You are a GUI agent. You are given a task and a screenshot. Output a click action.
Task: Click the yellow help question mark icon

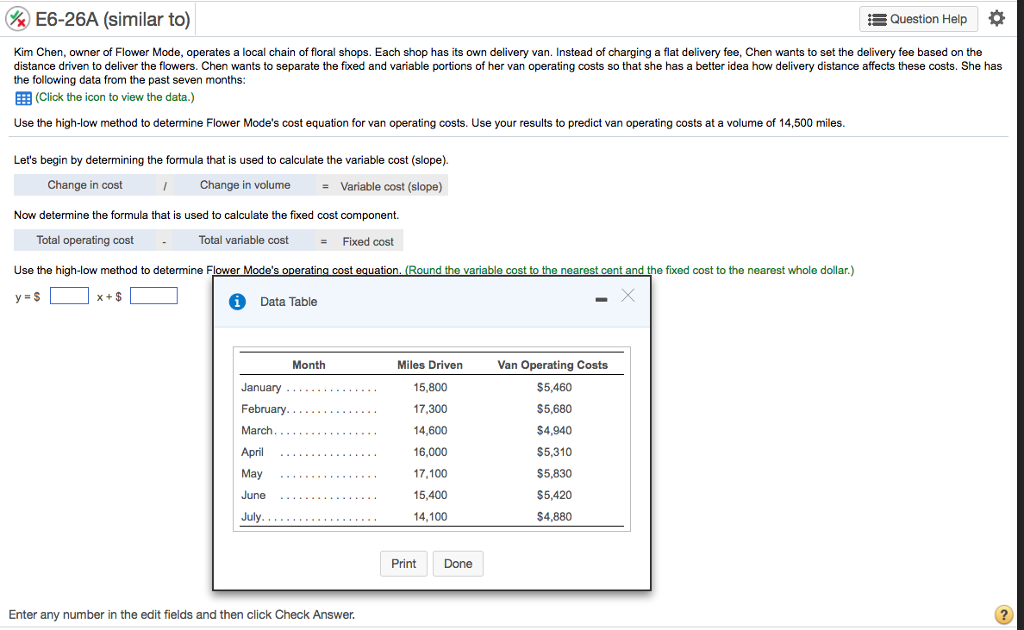(x=1003, y=614)
